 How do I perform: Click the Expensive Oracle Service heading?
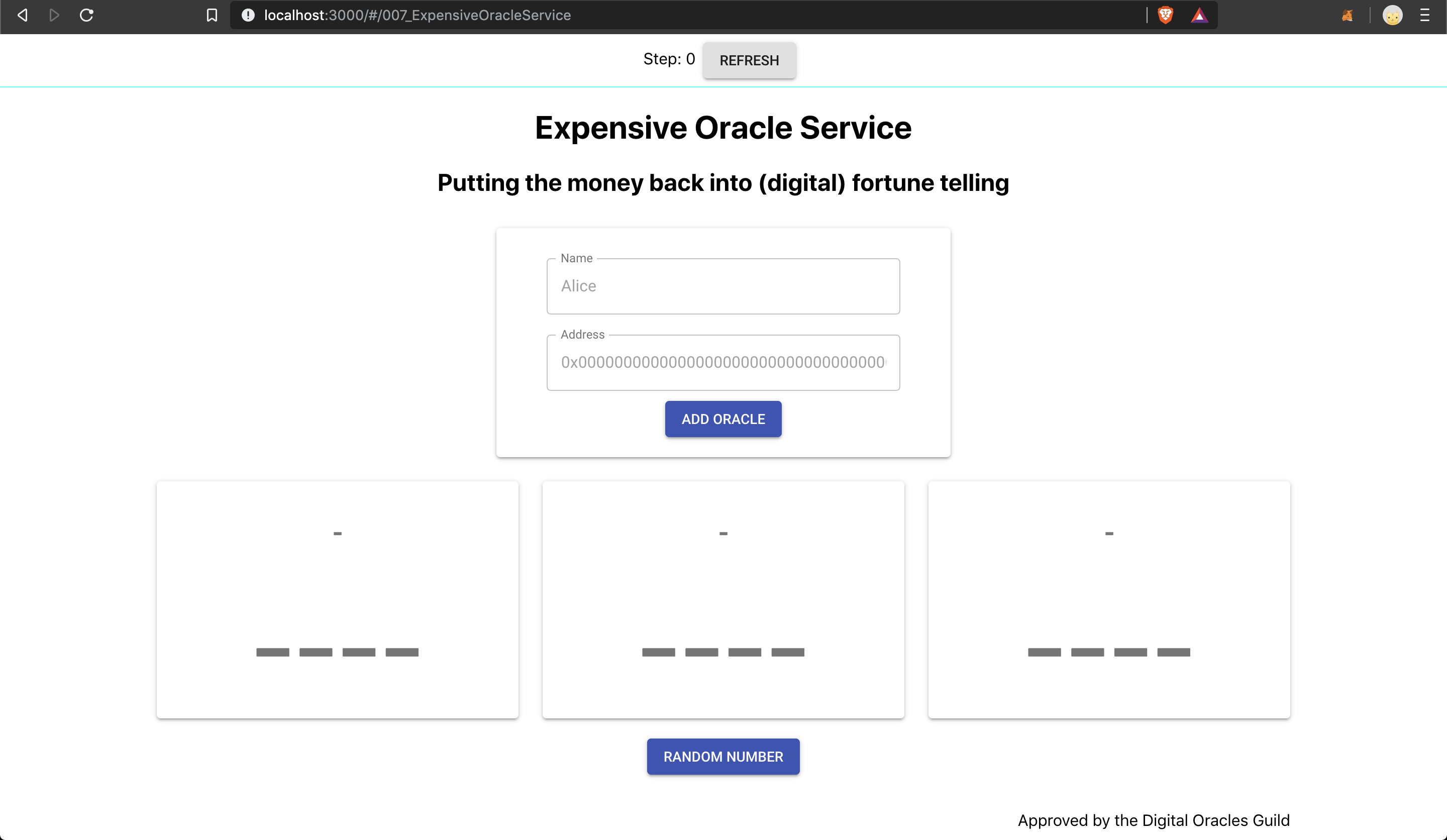pos(723,128)
